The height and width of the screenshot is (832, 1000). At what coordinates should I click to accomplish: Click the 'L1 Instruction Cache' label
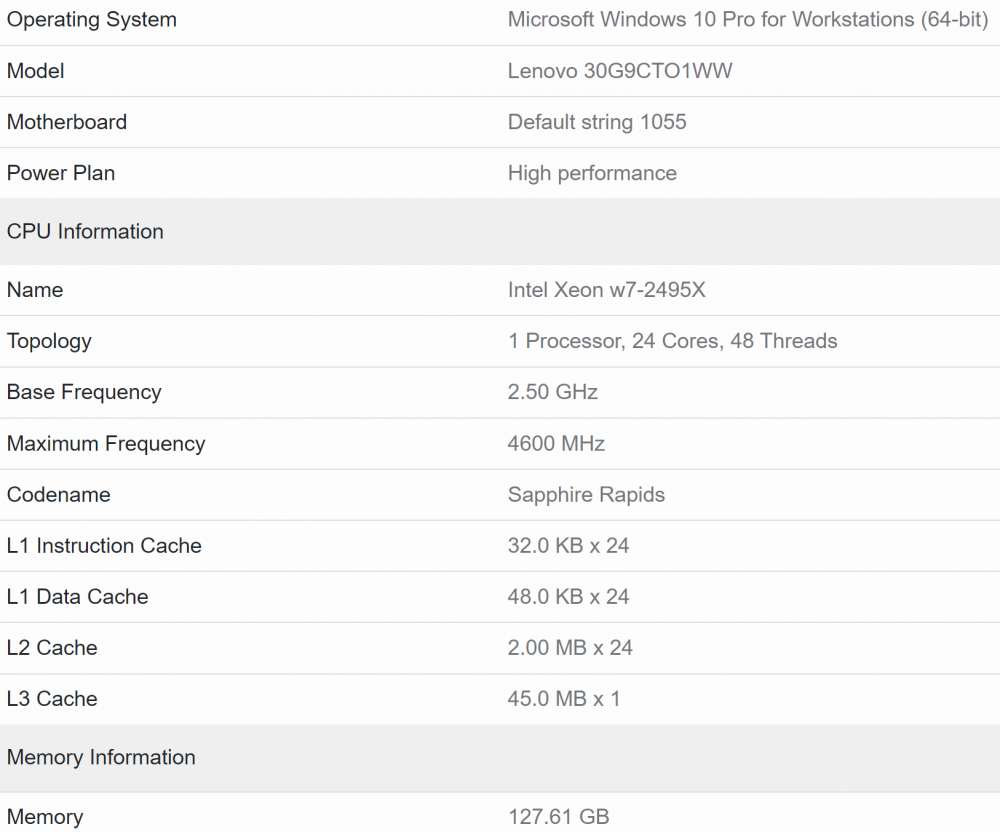(105, 546)
